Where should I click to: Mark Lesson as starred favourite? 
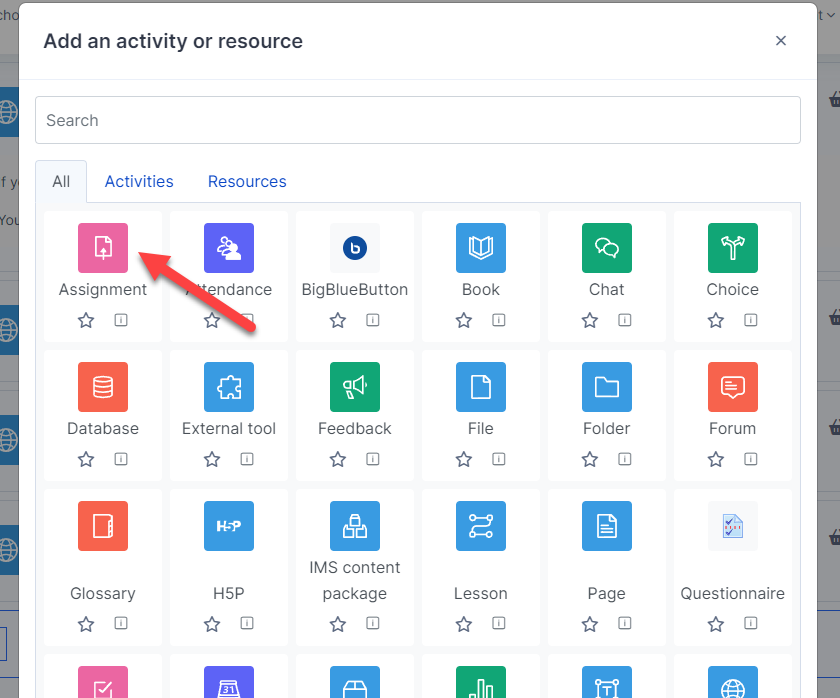[464, 625]
